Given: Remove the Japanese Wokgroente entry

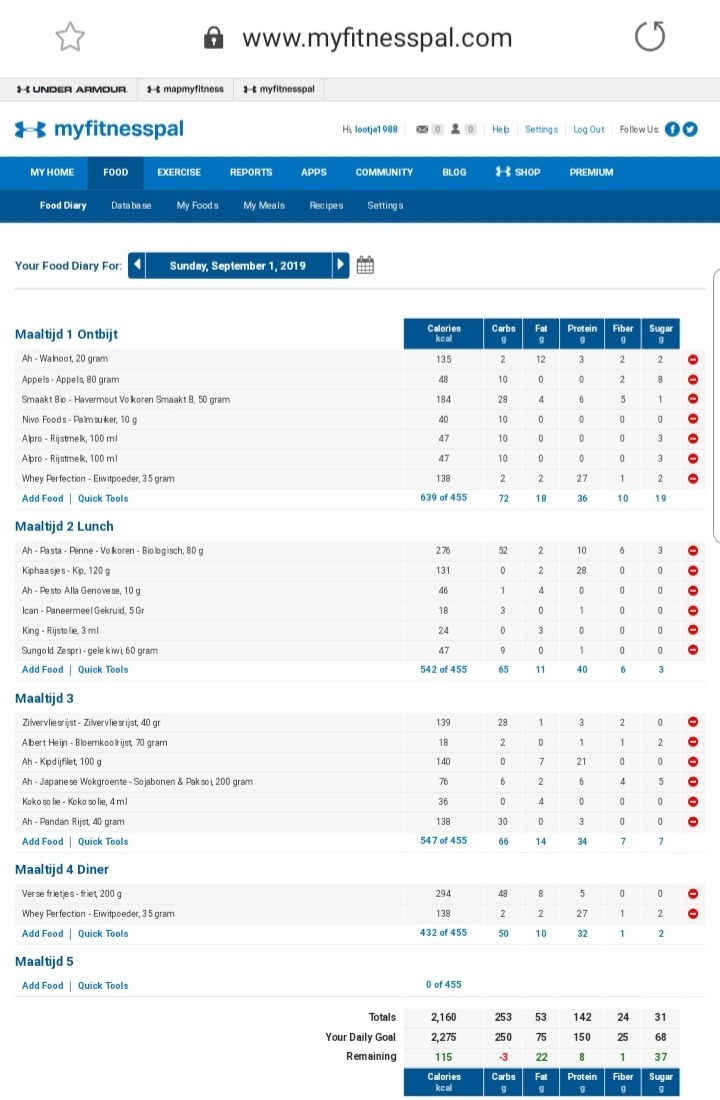Looking at the screenshot, I should (x=693, y=782).
